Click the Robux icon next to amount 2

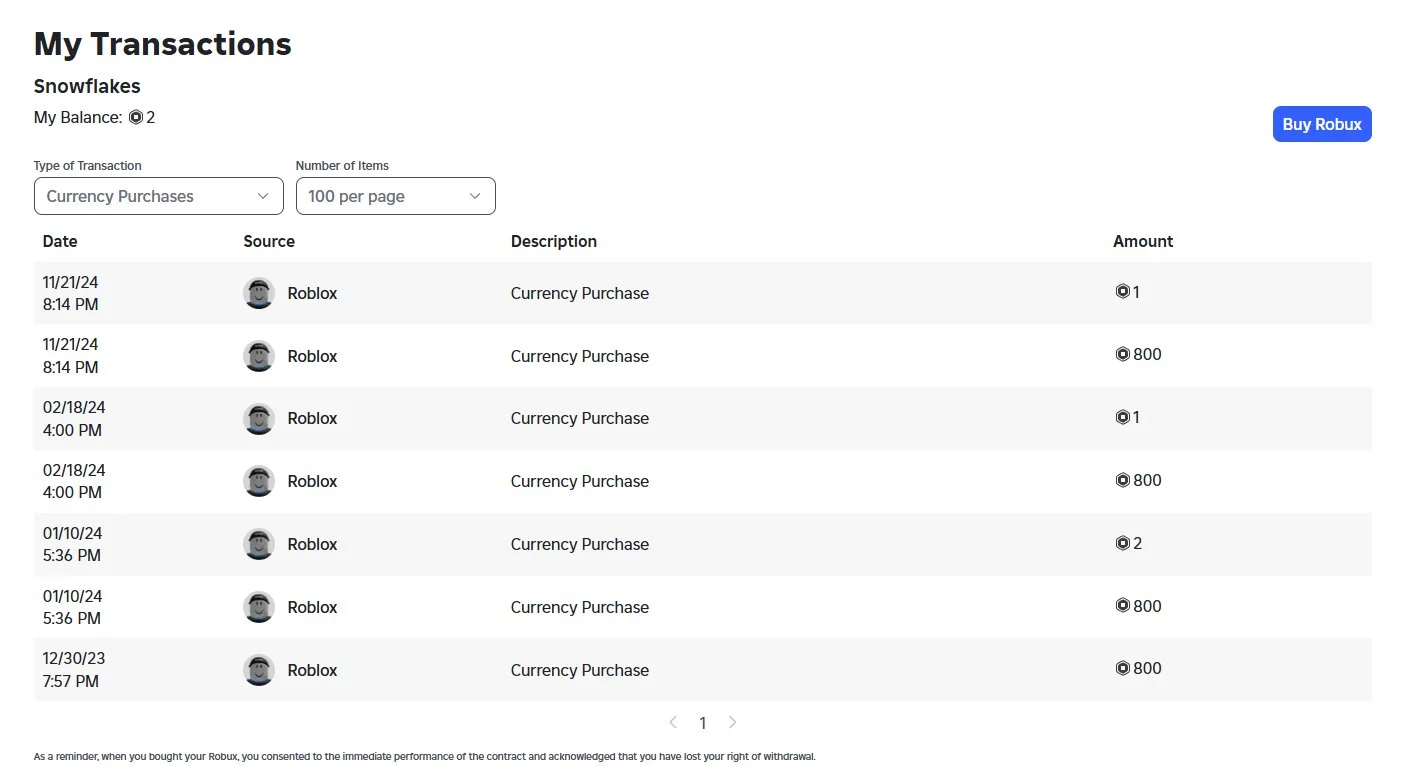pos(1122,544)
